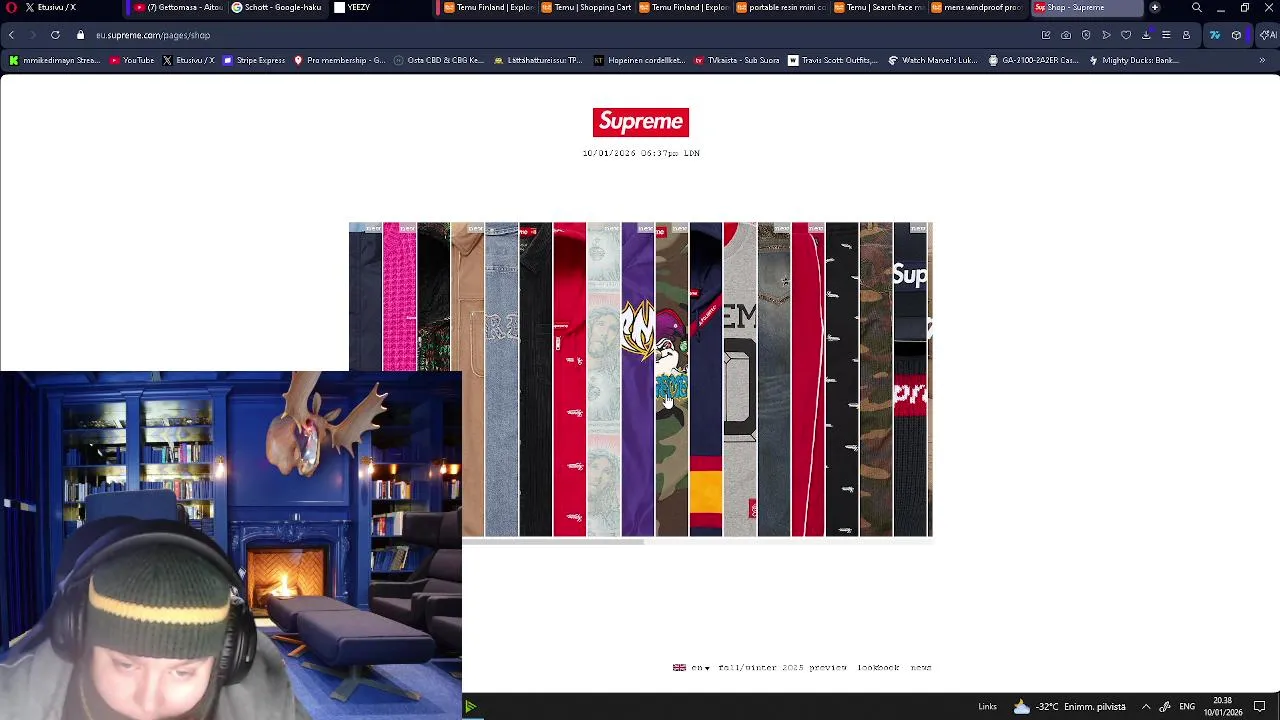This screenshot has width=1280, height=720.
Task: Select the camo jacket with cartoon product strip
Action: point(671,380)
